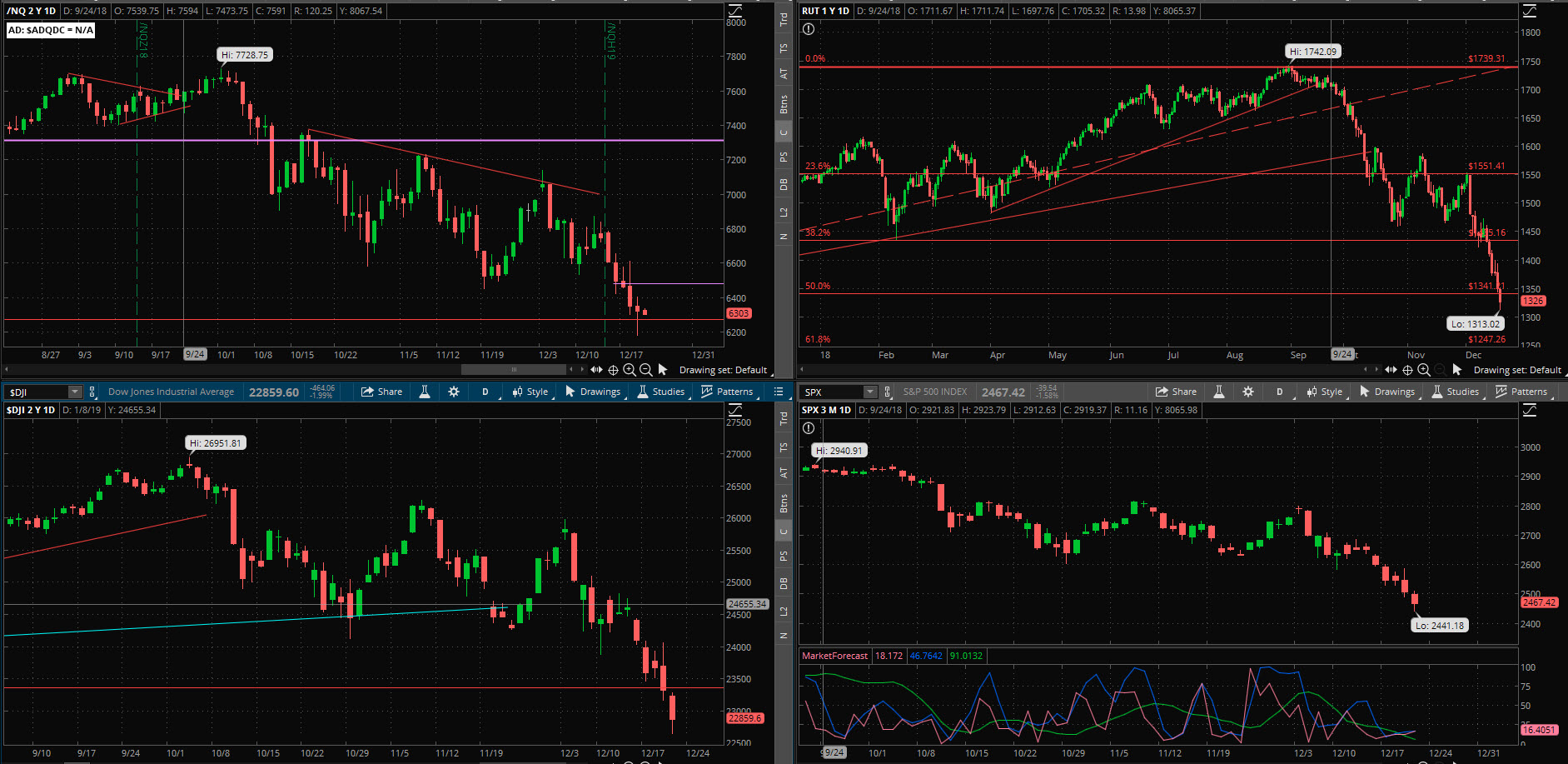The height and width of the screenshot is (764, 1568).
Task: Switch to the Trd tab beside the $DJI chart
Action: (x=784, y=418)
